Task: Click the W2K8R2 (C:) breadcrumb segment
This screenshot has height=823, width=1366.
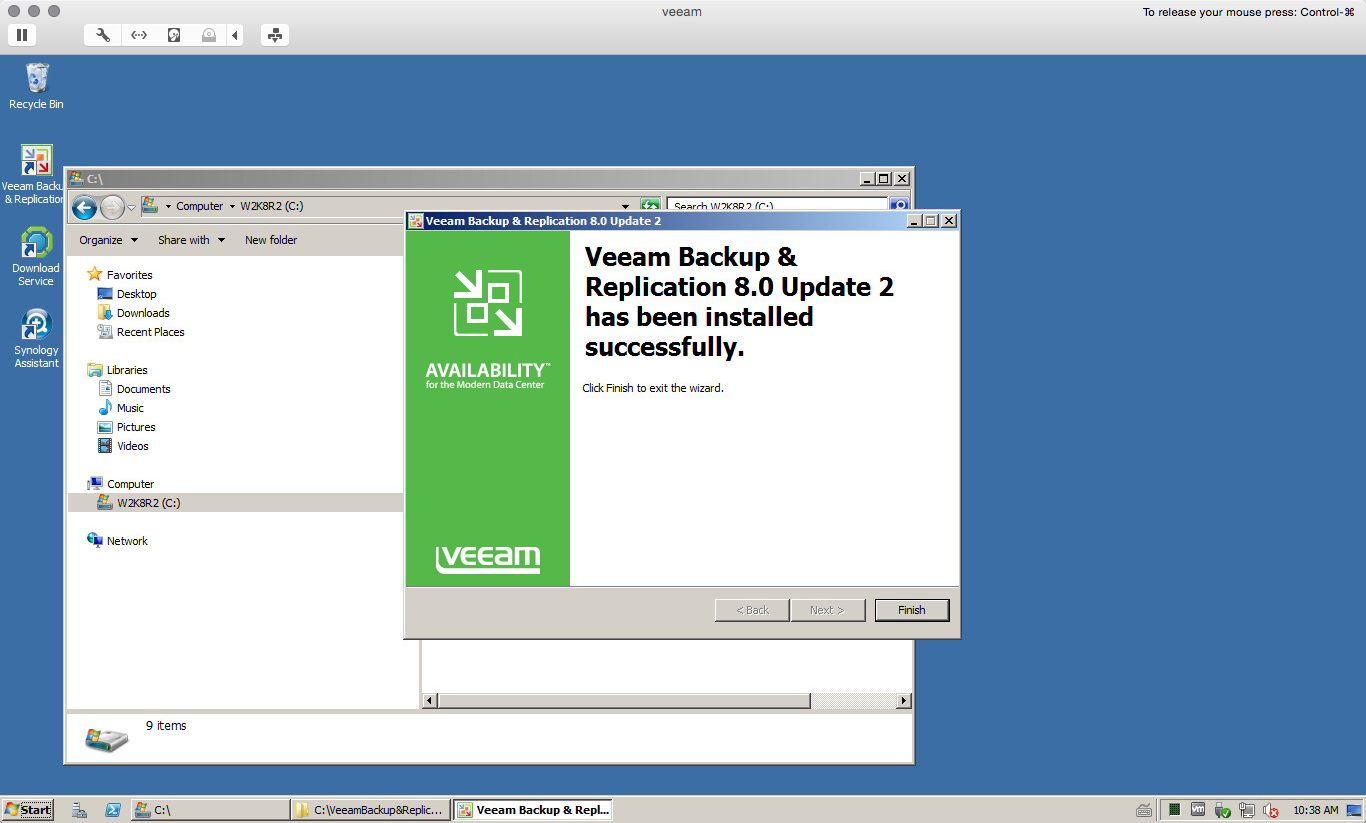Action: pyautogui.click(x=272, y=207)
